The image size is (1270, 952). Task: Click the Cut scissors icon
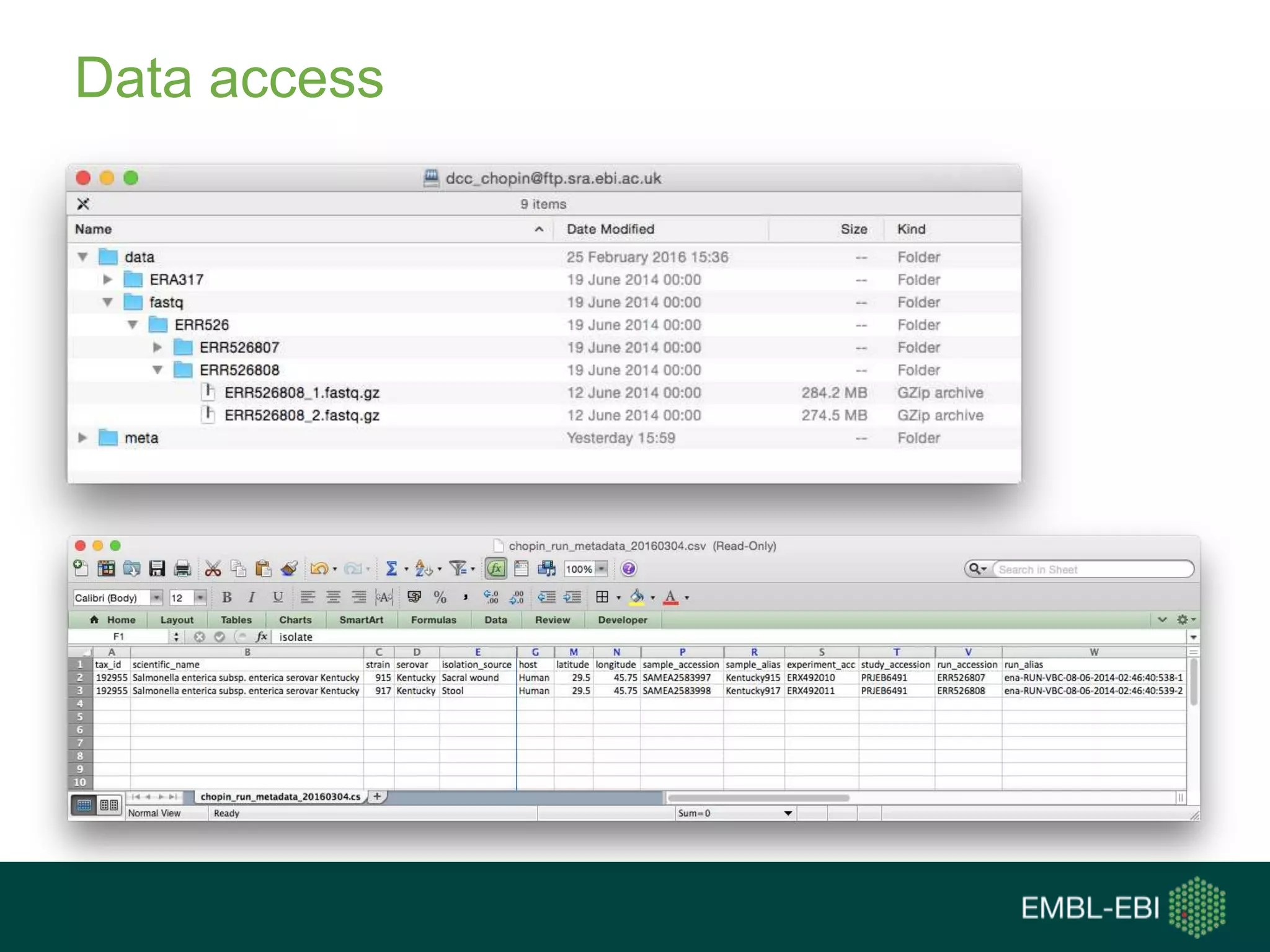pyautogui.click(x=213, y=568)
